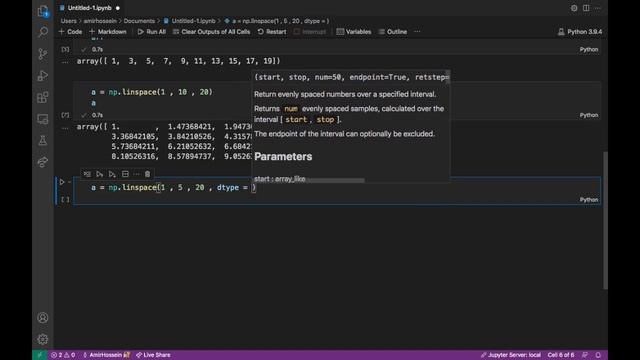Screen dimensions: 640x360
Task: Place cursor in the dtype = cell editor
Action: click(x=337, y=187)
